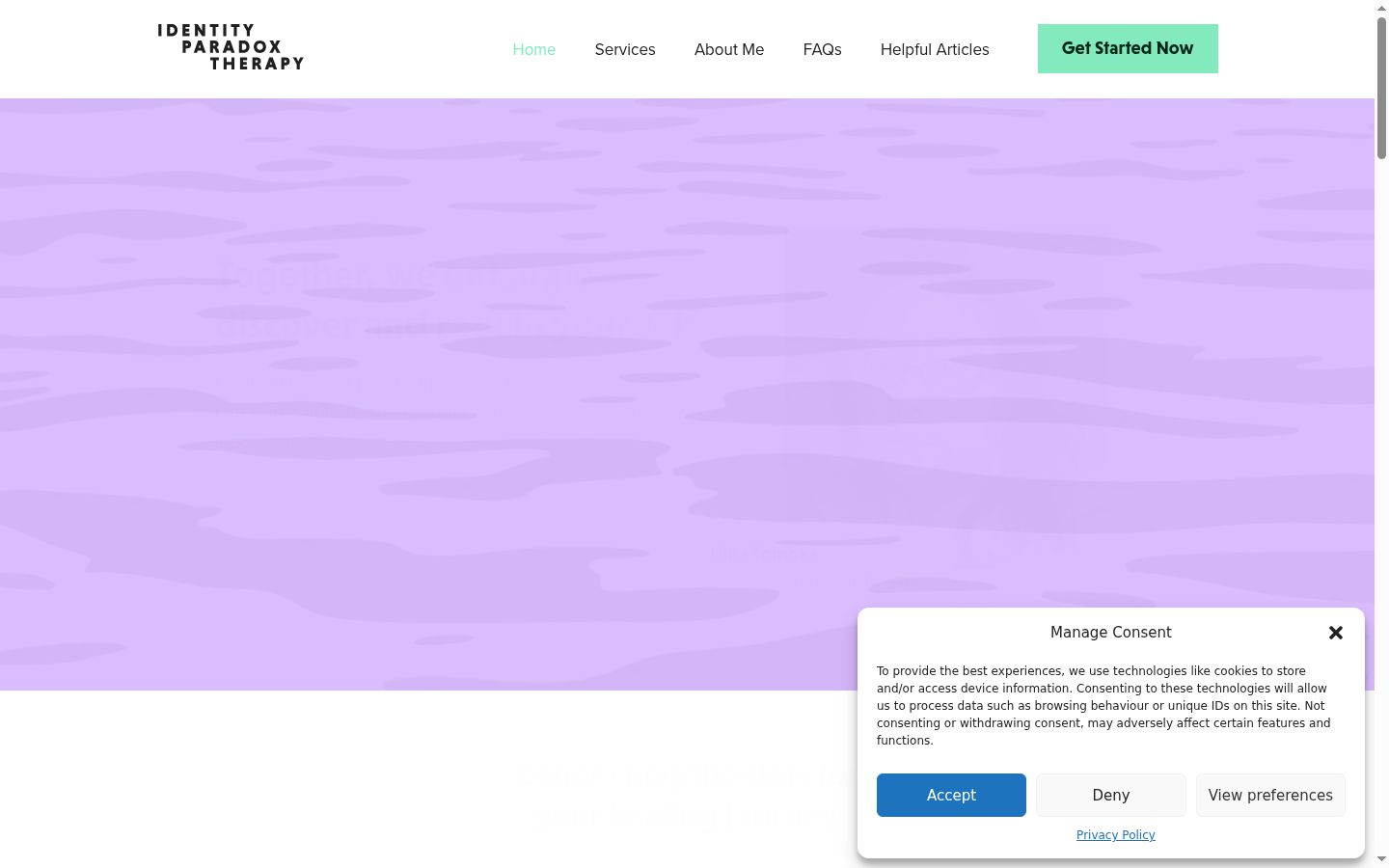Screen dimensions: 1389x868
Task: Visit Helpful Articles in navigation
Action: 935,49
